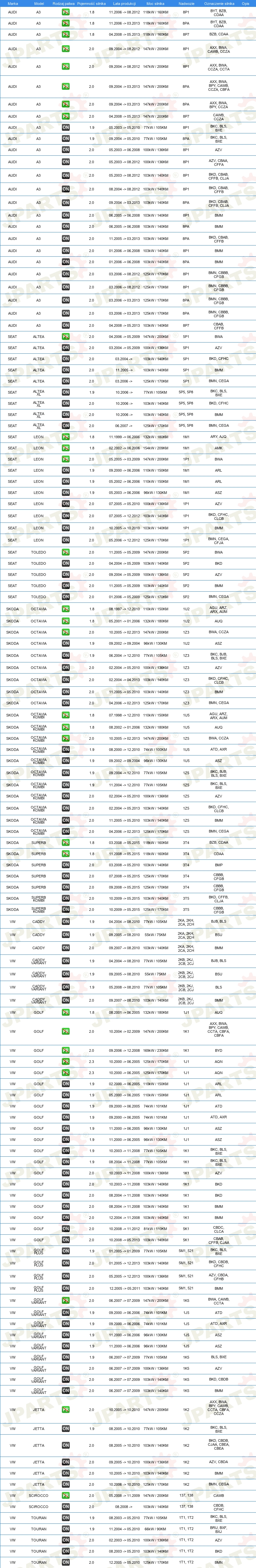
Task: Click the 66kW / 90KM power cell
Action: point(156,1529)
